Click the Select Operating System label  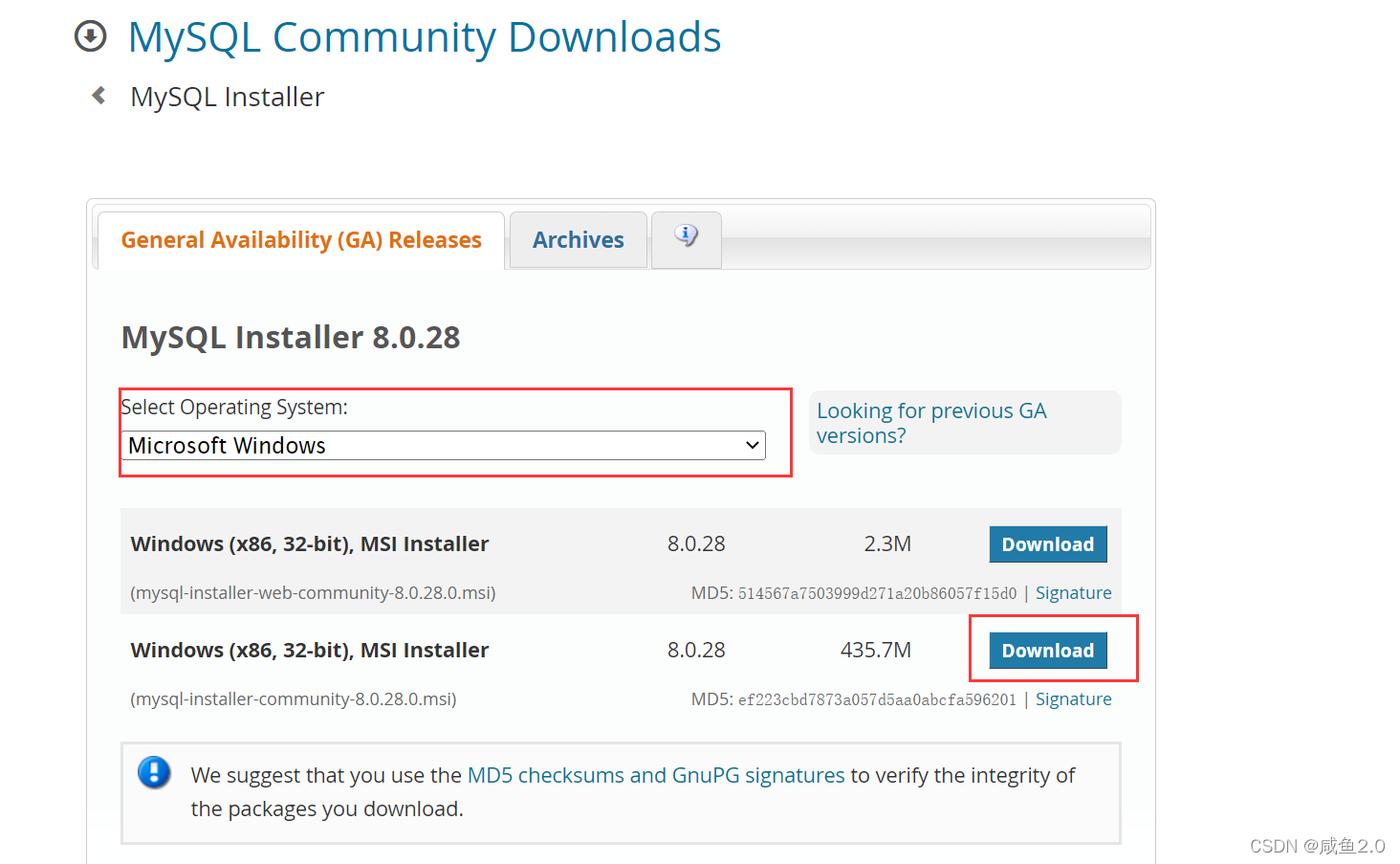pyautogui.click(x=234, y=408)
